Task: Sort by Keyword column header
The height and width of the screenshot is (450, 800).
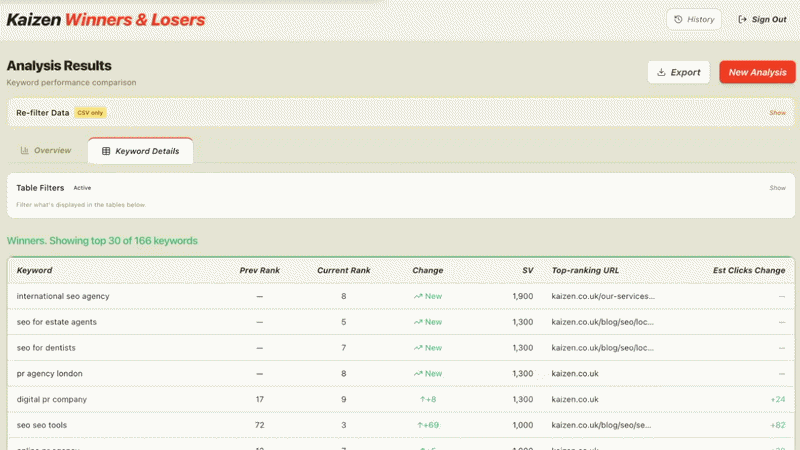Action: 34,270
